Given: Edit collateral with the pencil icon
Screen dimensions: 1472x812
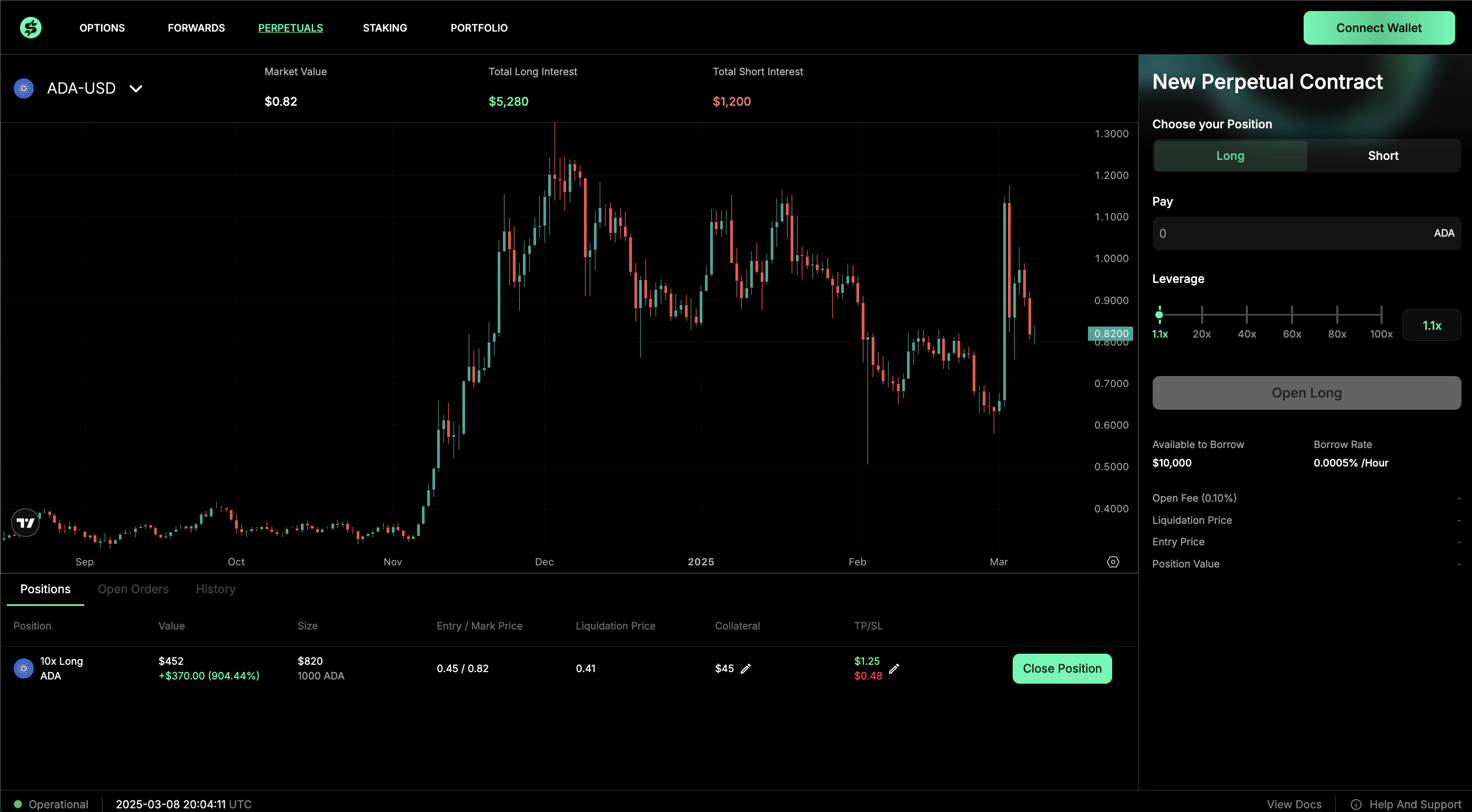Looking at the screenshot, I should [x=745, y=668].
